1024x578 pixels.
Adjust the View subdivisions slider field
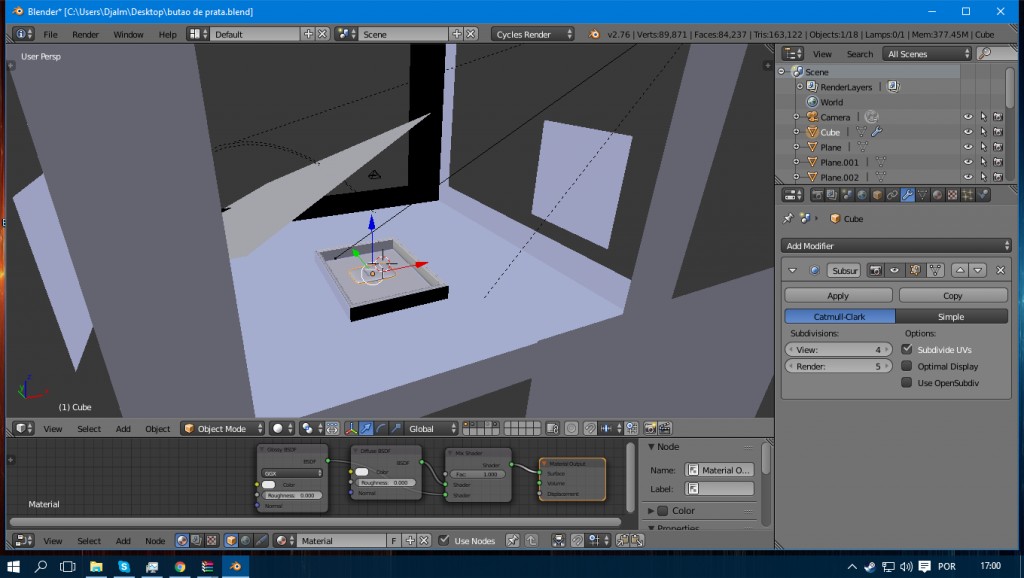pos(838,350)
